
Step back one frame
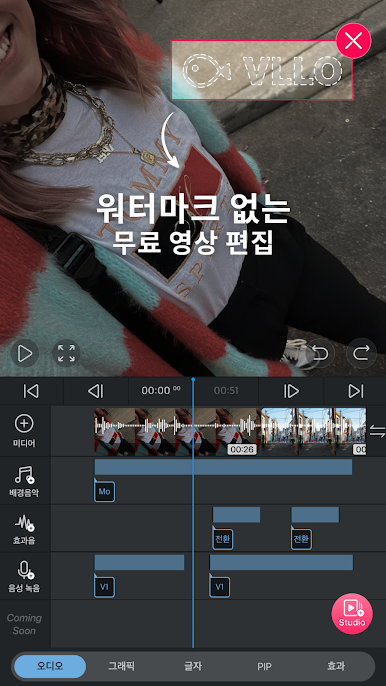[96, 391]
